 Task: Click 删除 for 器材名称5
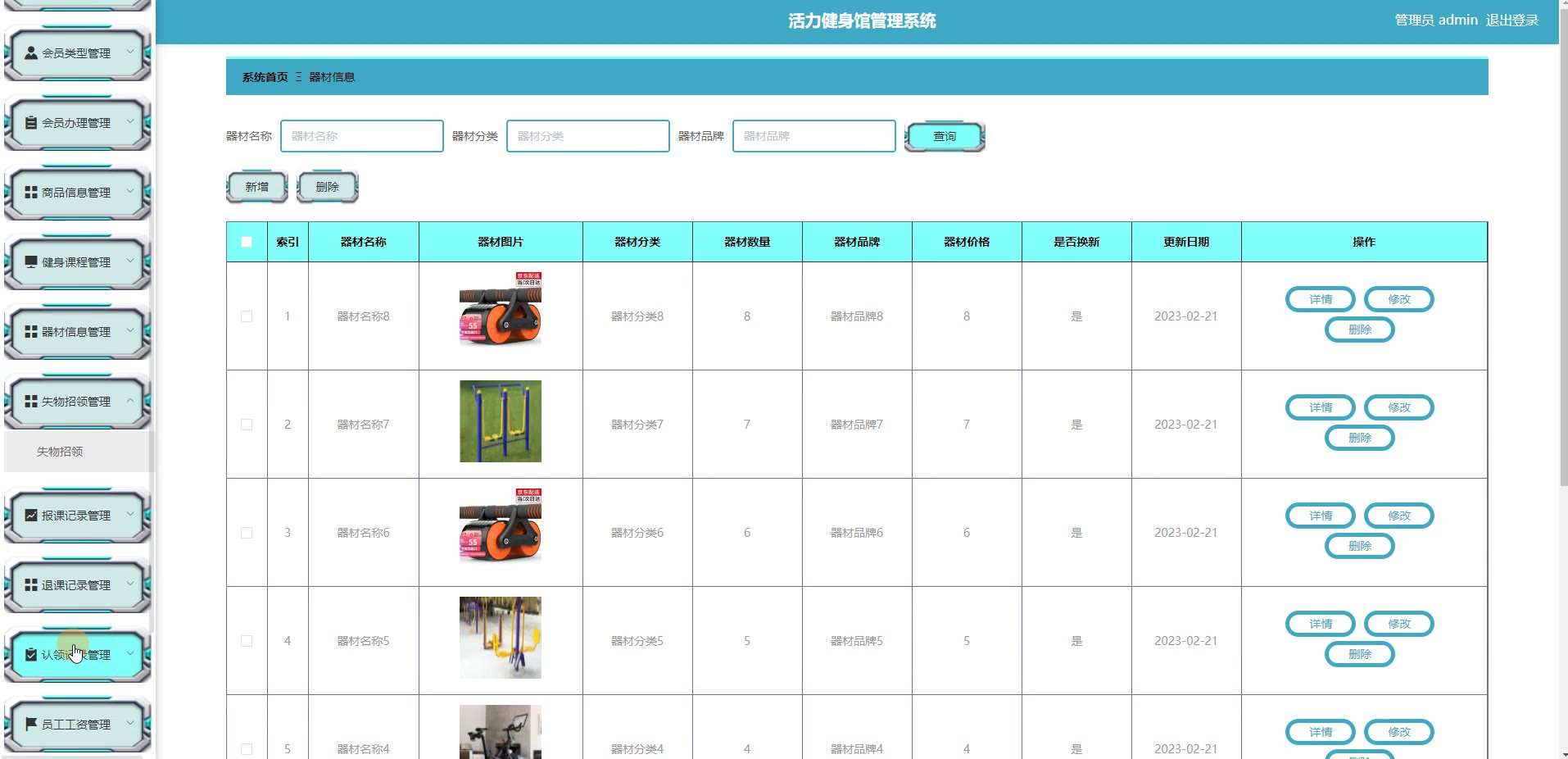click(1360, 654)
